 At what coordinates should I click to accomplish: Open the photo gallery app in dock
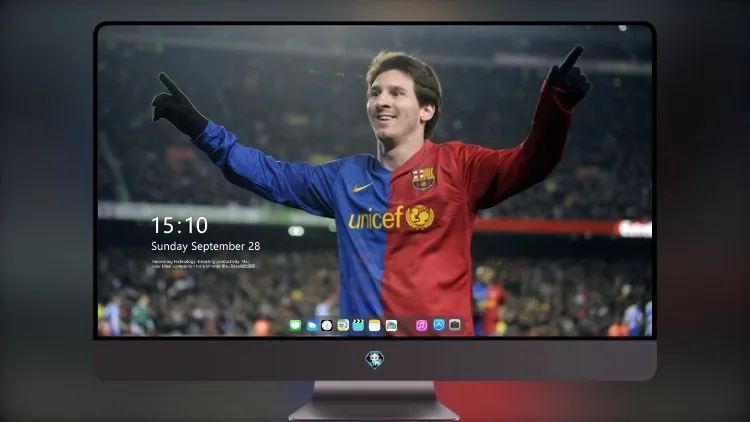pos(391,325)
